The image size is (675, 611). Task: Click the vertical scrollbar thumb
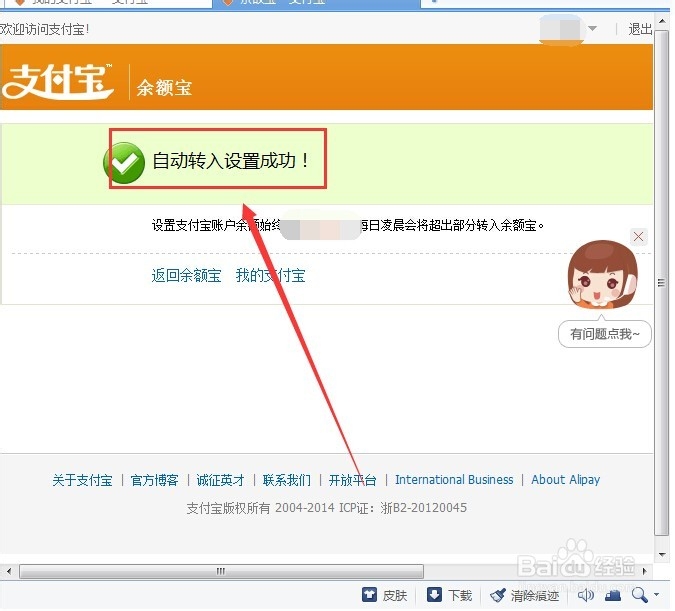click(662, 282)
